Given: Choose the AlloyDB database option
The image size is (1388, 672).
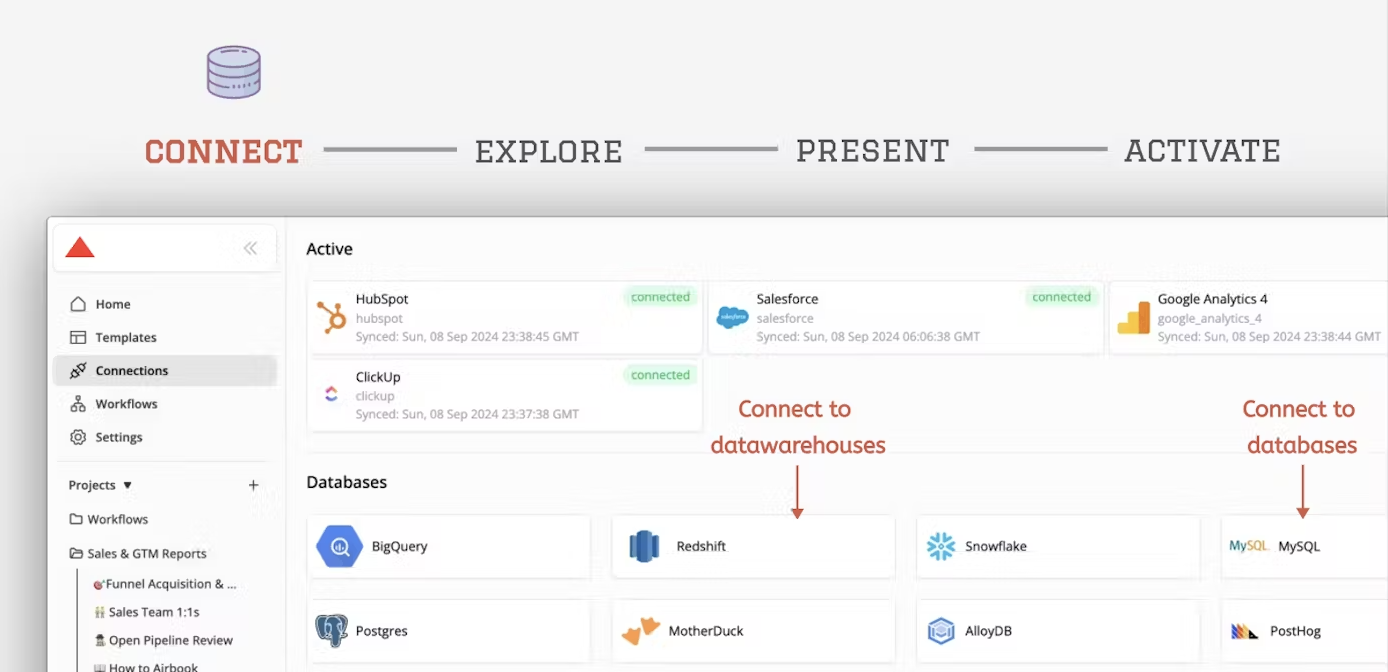Looking at the screenshot, I should [1058, 631].
